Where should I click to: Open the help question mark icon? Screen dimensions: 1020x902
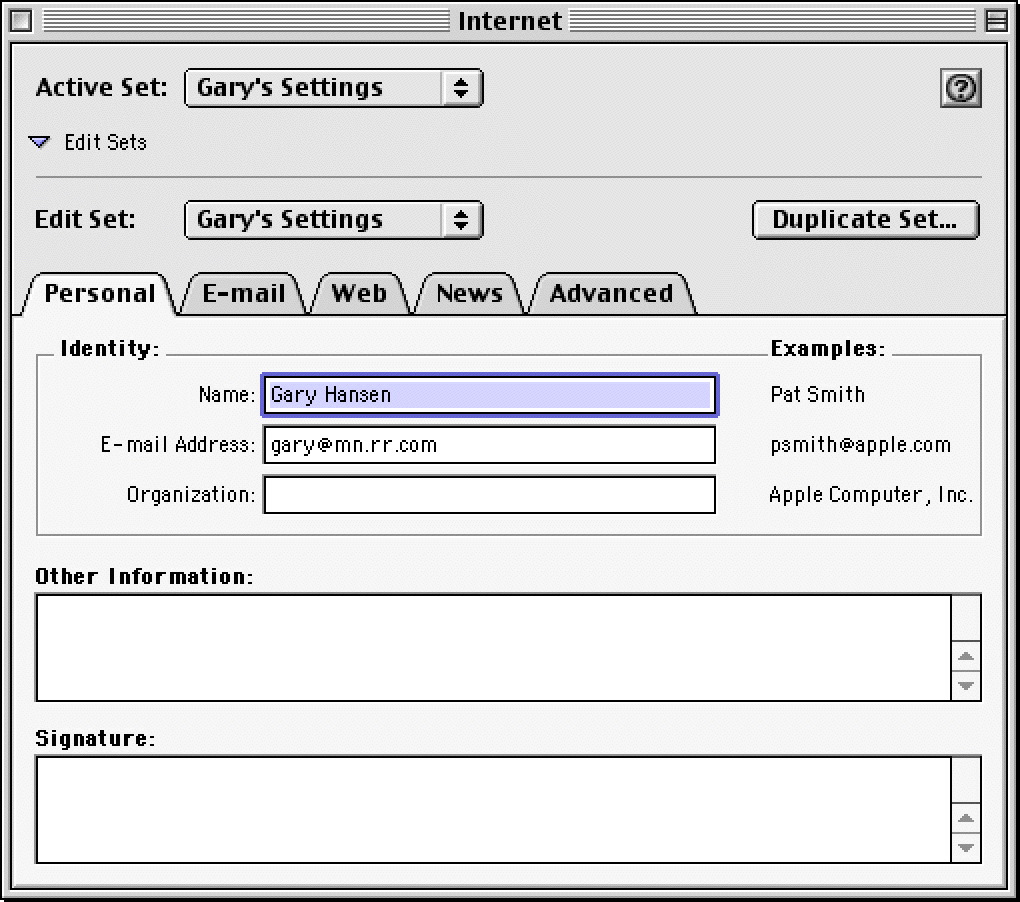[x=961, y=88]
